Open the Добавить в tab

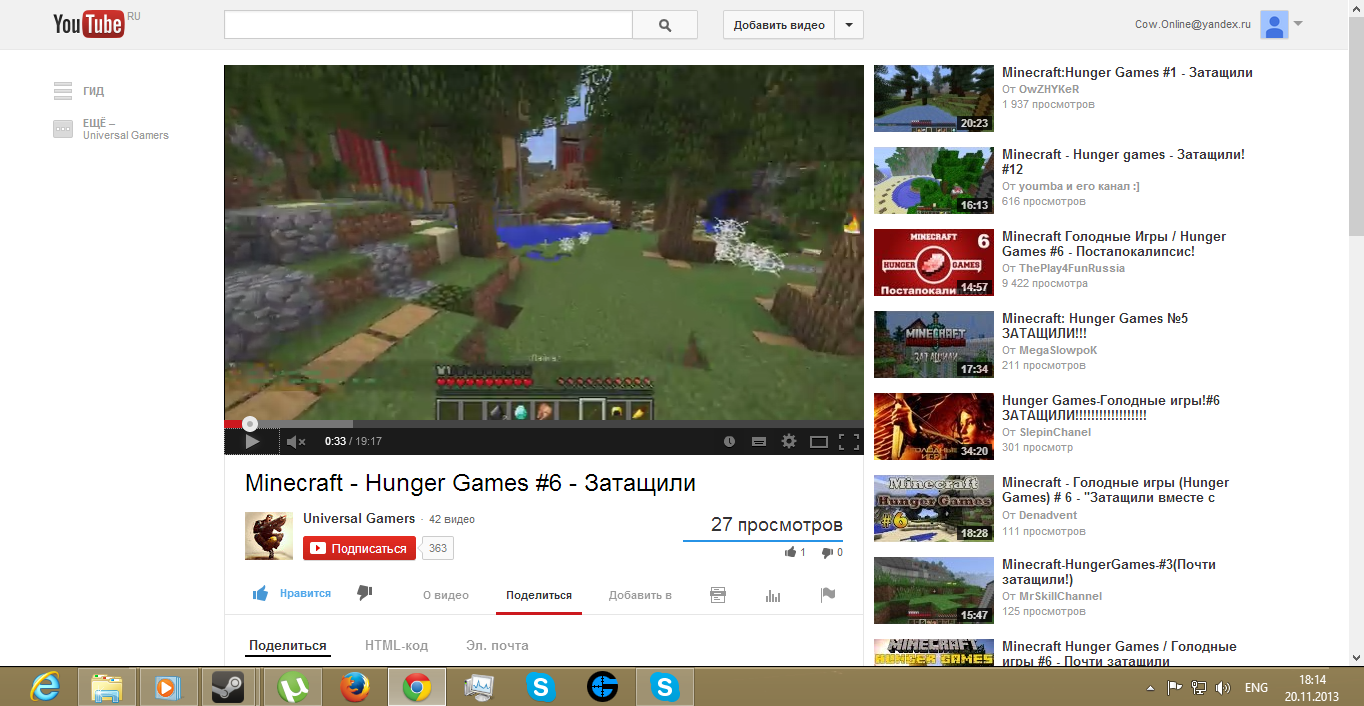pyautogui.click(x=640, y=595)
